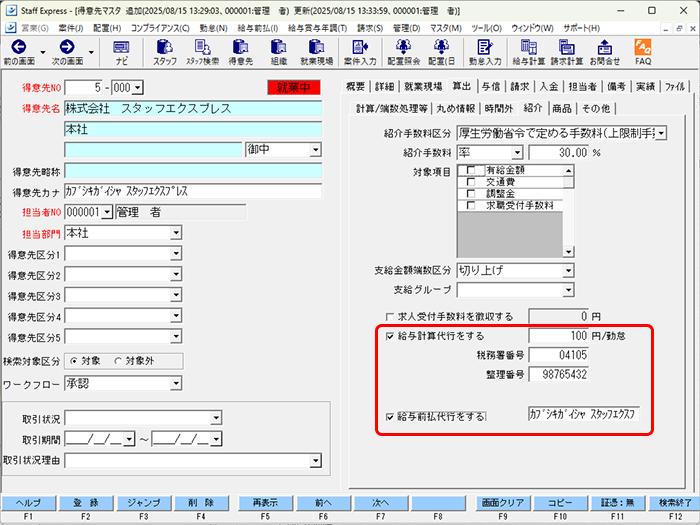Open the 案件(J) menu

tap(71, 28)
